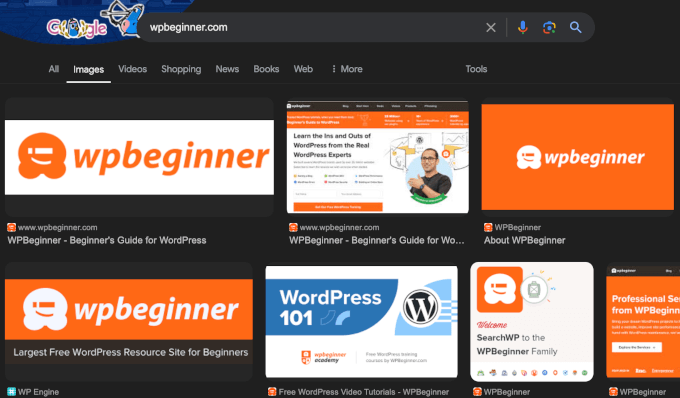Image resolution: width=680 pixels, height=398 pixels.
Task: Click the first www.wpbeginner.com source link
Action: point(58,227)
